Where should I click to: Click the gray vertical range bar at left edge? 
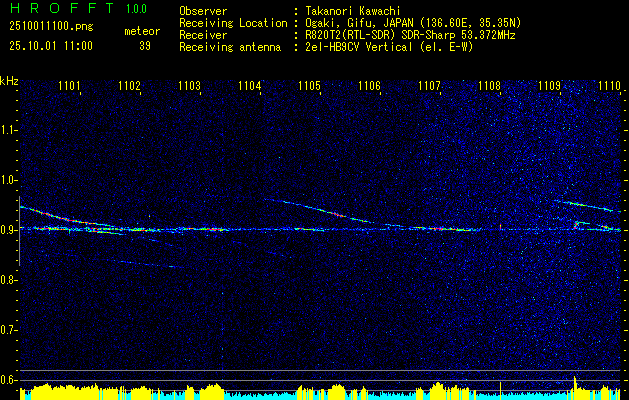click(x=19, y=231)
